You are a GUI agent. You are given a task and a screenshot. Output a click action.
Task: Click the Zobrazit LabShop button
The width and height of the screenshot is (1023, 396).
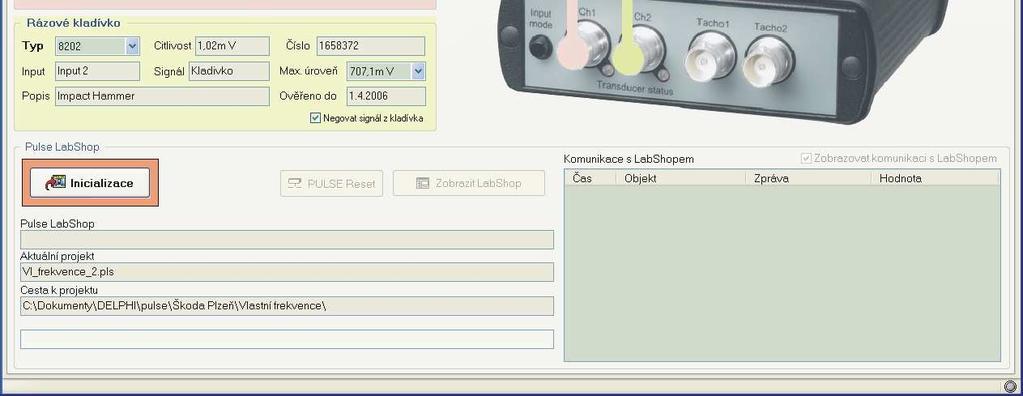[468, 183]
